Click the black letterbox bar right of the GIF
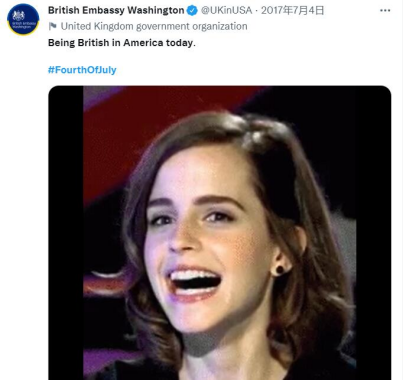Image resolution: width=404 pixels, height=380 pixels. (x=373, y=233)
